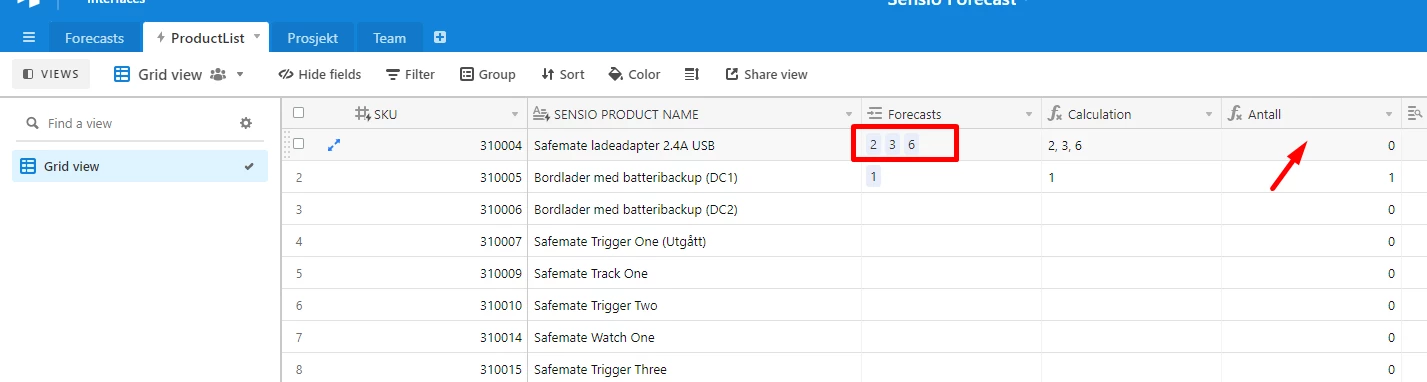Expand Antall column dropdown arrow
1427x382 pixels.
pyautogui.click(x=1389, y=115)
